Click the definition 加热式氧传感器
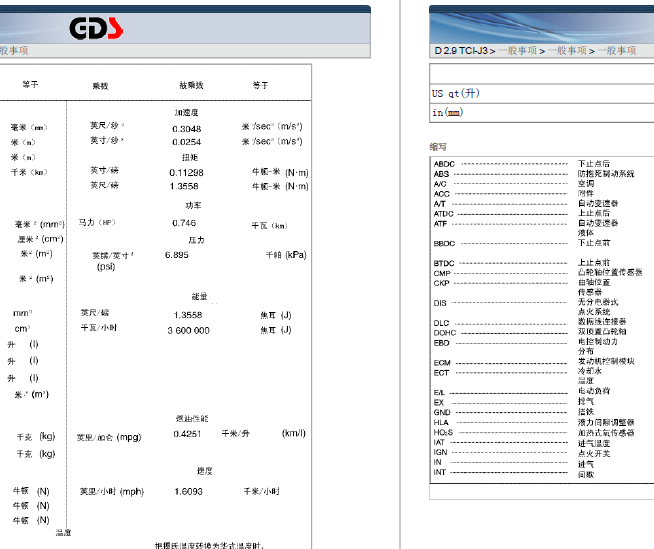The image size is (654, 549). 606,433
